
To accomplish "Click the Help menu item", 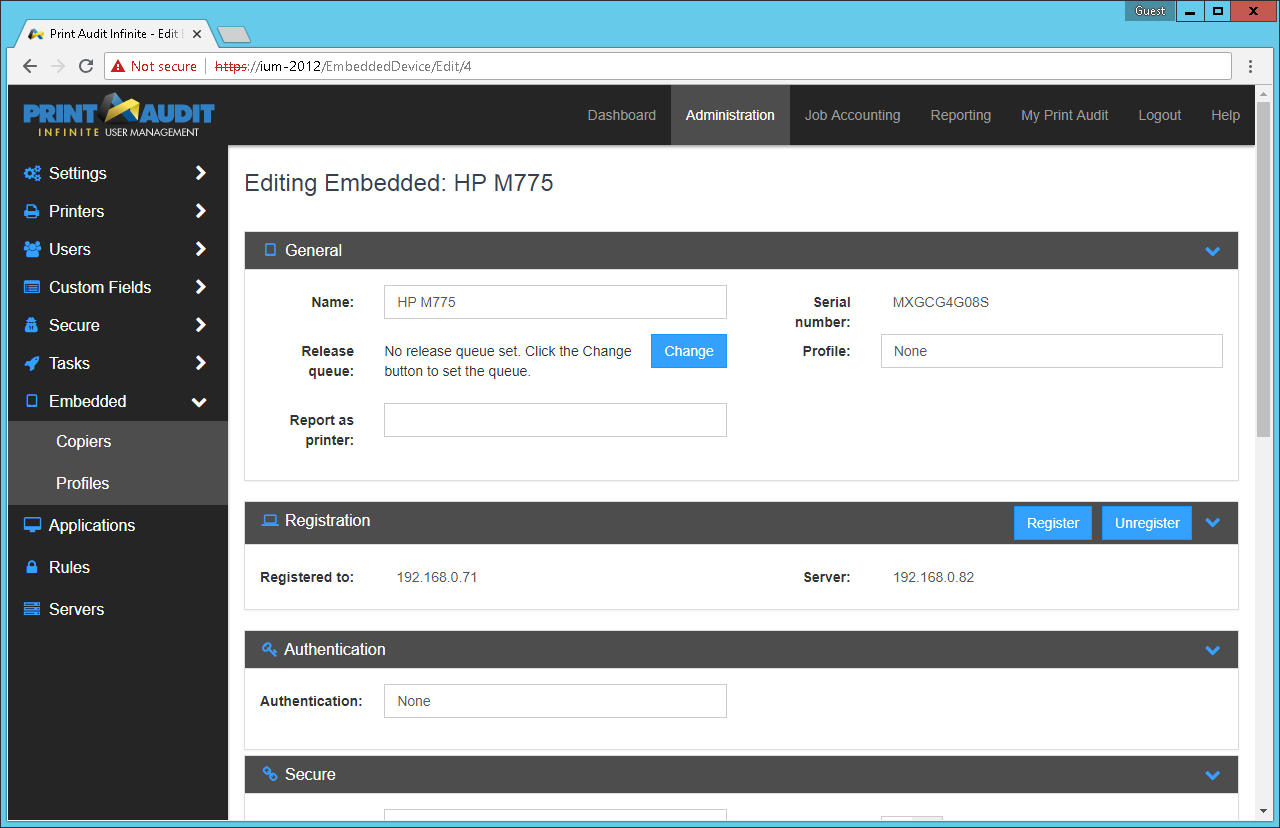I will pos(1225,115).
